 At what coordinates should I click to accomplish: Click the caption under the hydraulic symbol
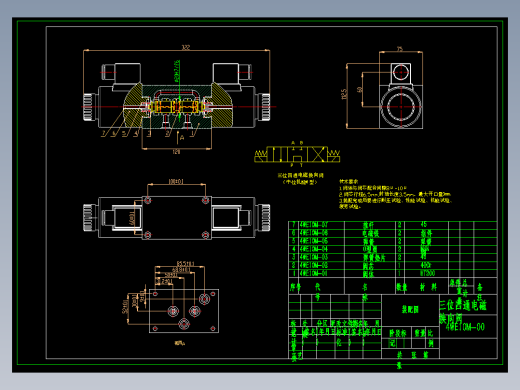301,178
